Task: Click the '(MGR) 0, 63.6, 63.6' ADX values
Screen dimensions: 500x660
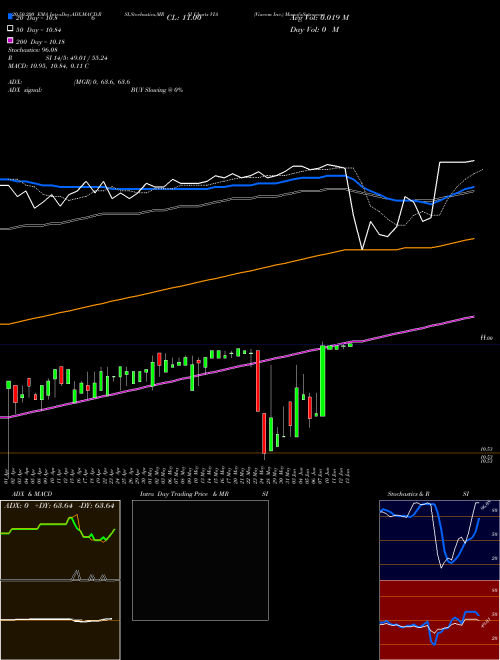Action: 101,82
